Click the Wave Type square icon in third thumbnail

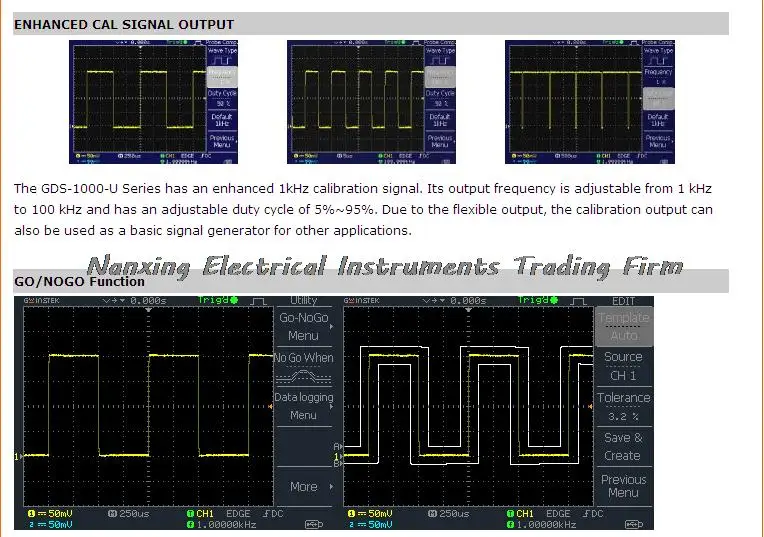pyautogui.click(x=658, y=60)
